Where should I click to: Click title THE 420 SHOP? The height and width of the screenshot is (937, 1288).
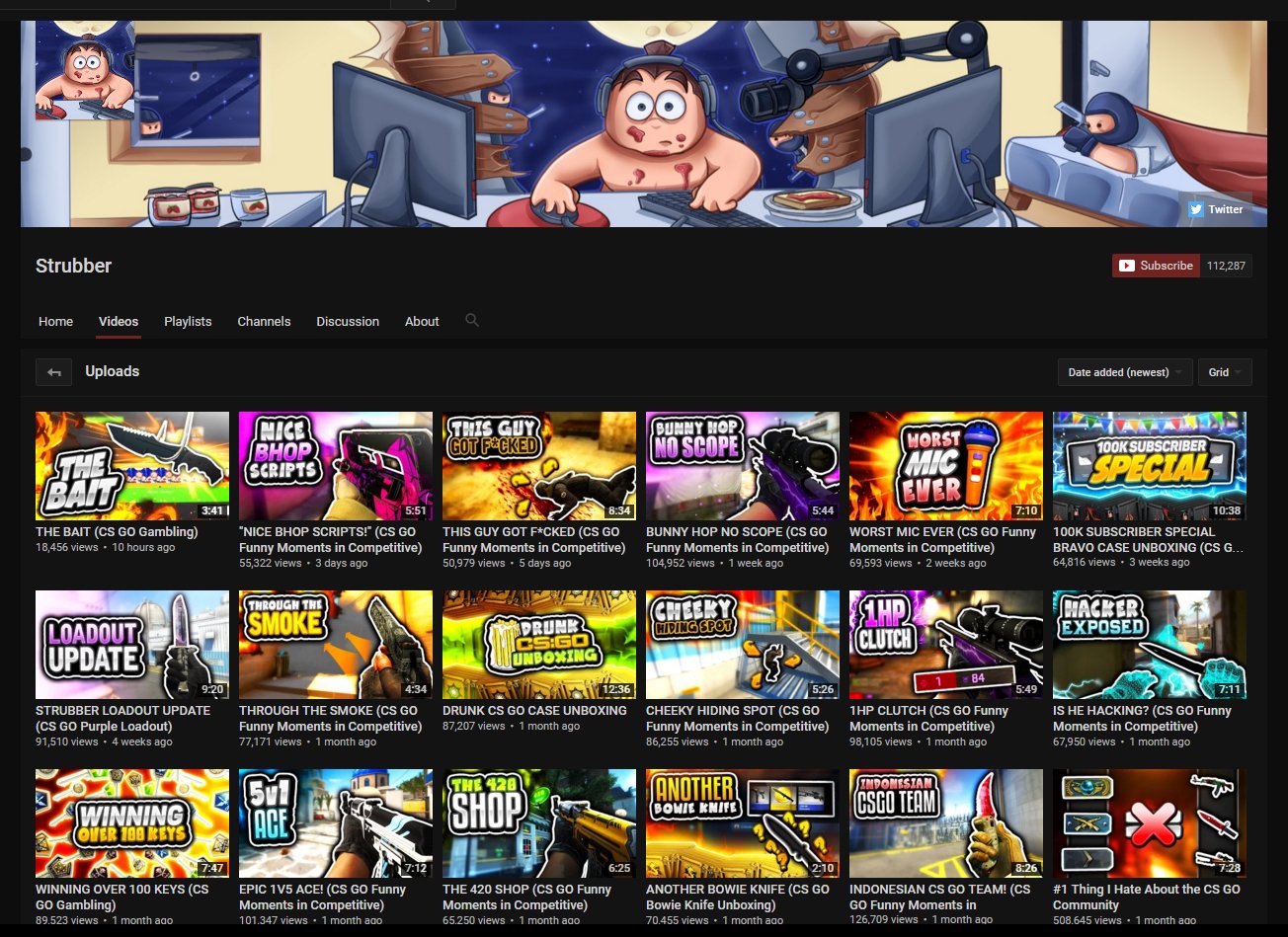click(x=528, y=898)
